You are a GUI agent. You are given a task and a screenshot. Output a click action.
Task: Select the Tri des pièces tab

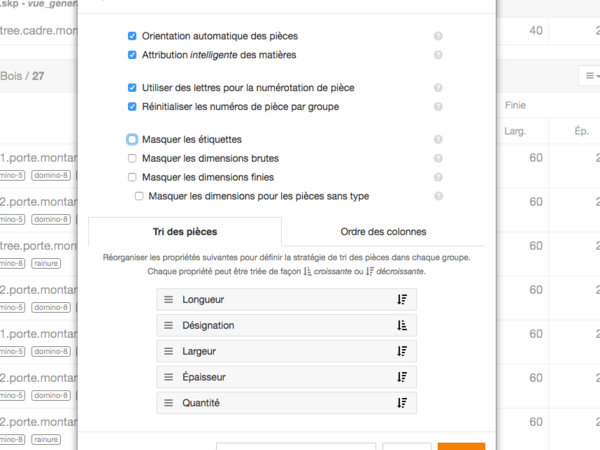click(x=185, y=231)
